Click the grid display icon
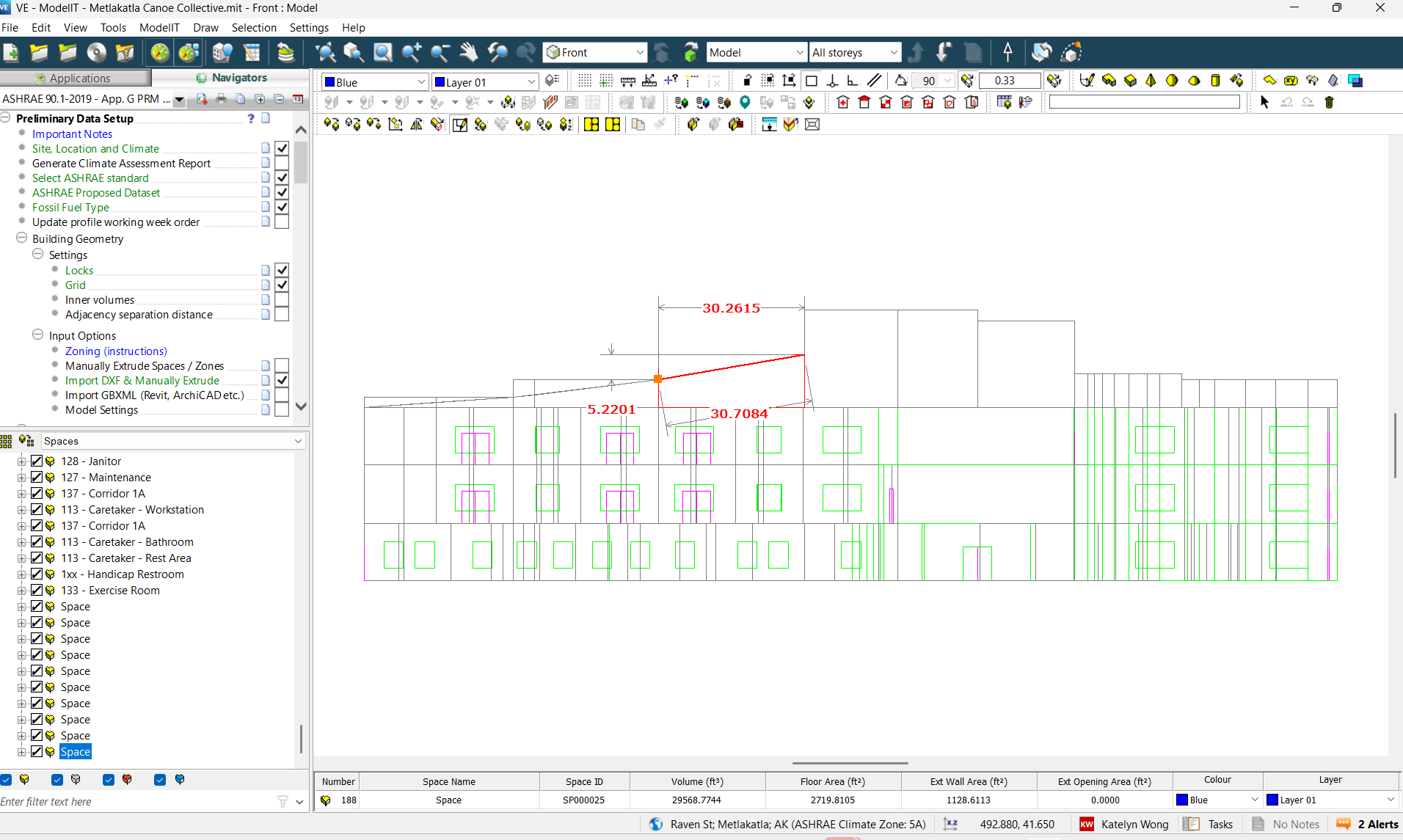This screenshot has width=1403, height=840. click(585, 81)
